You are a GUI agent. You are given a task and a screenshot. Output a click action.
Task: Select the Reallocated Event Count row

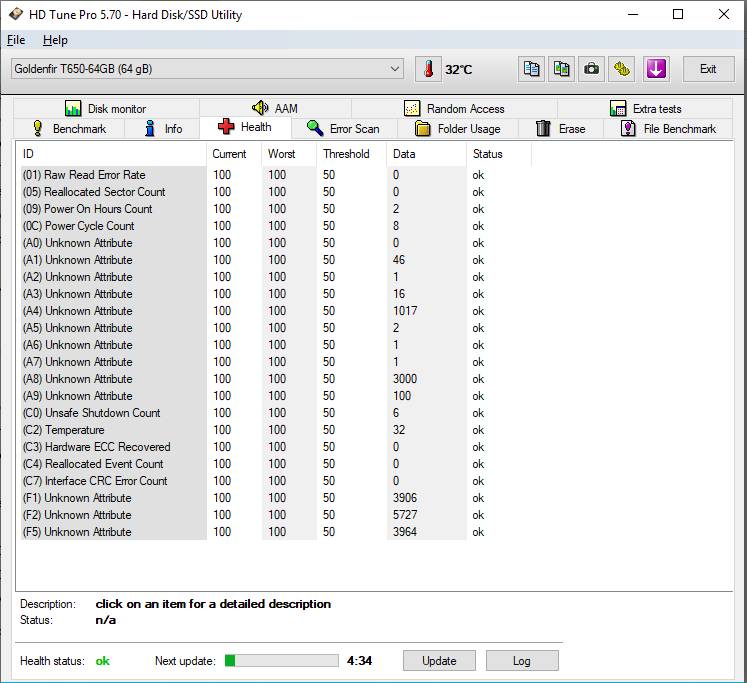tap(276, 464)
